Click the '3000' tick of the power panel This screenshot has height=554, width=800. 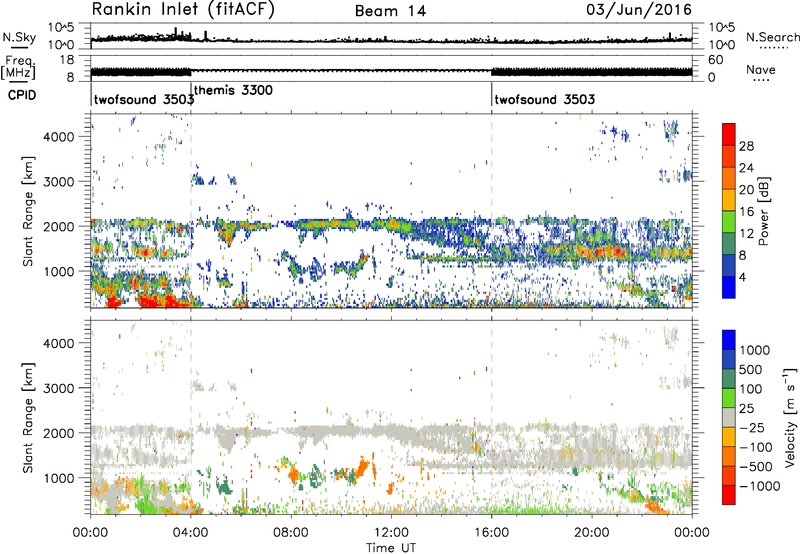click(x=59, y=182)
